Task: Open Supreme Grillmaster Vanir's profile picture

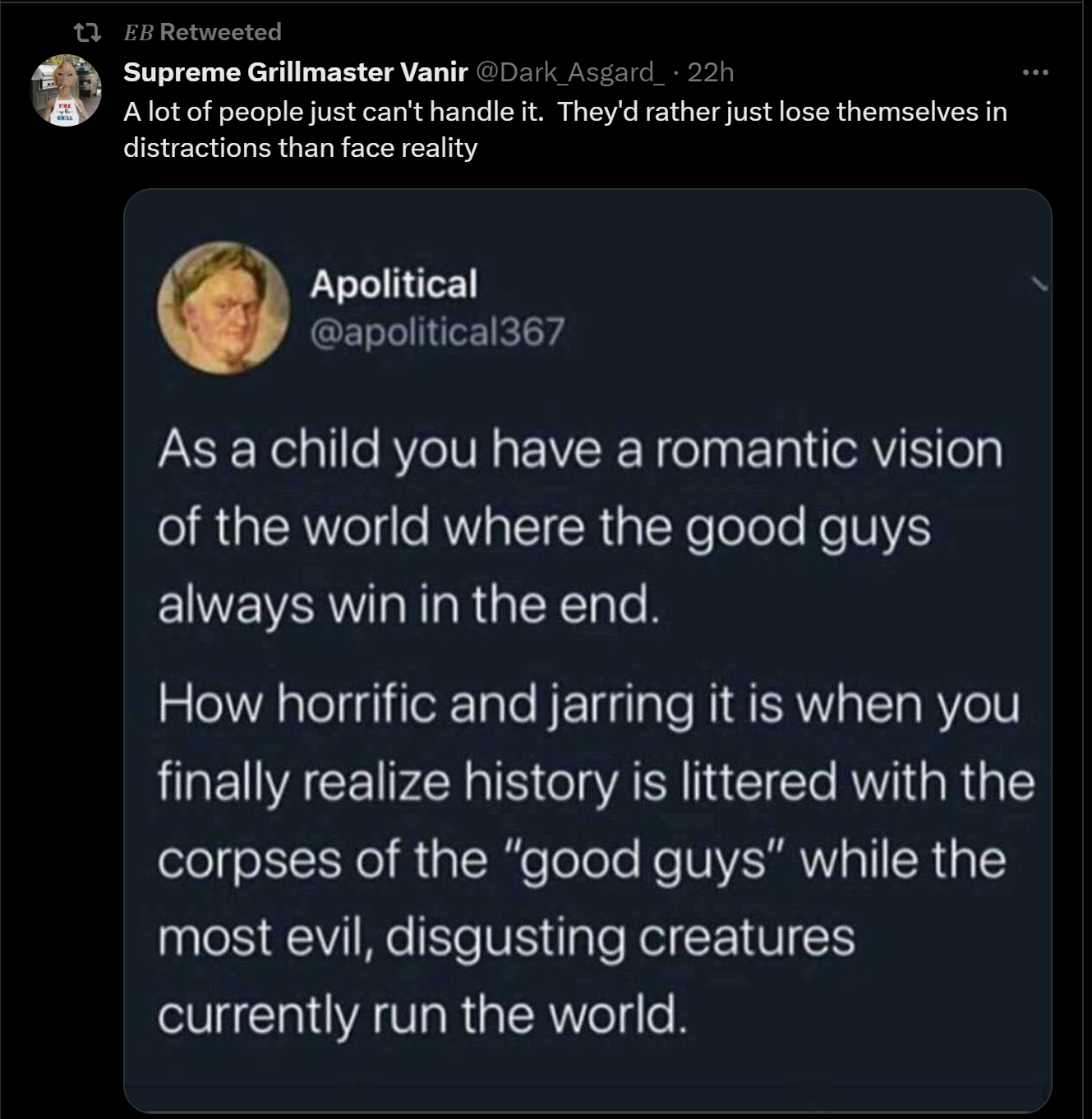Action: [x=66, y=90]
